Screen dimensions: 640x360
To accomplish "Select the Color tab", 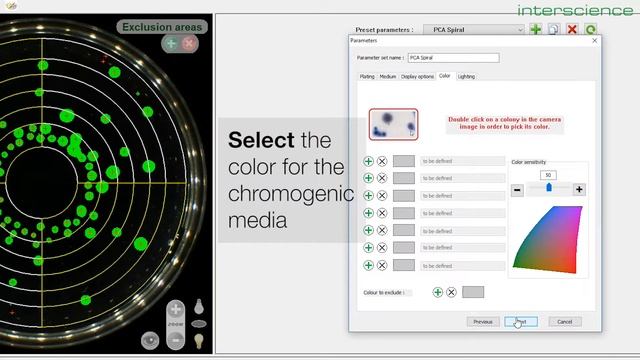I will [x=444, y=76].
